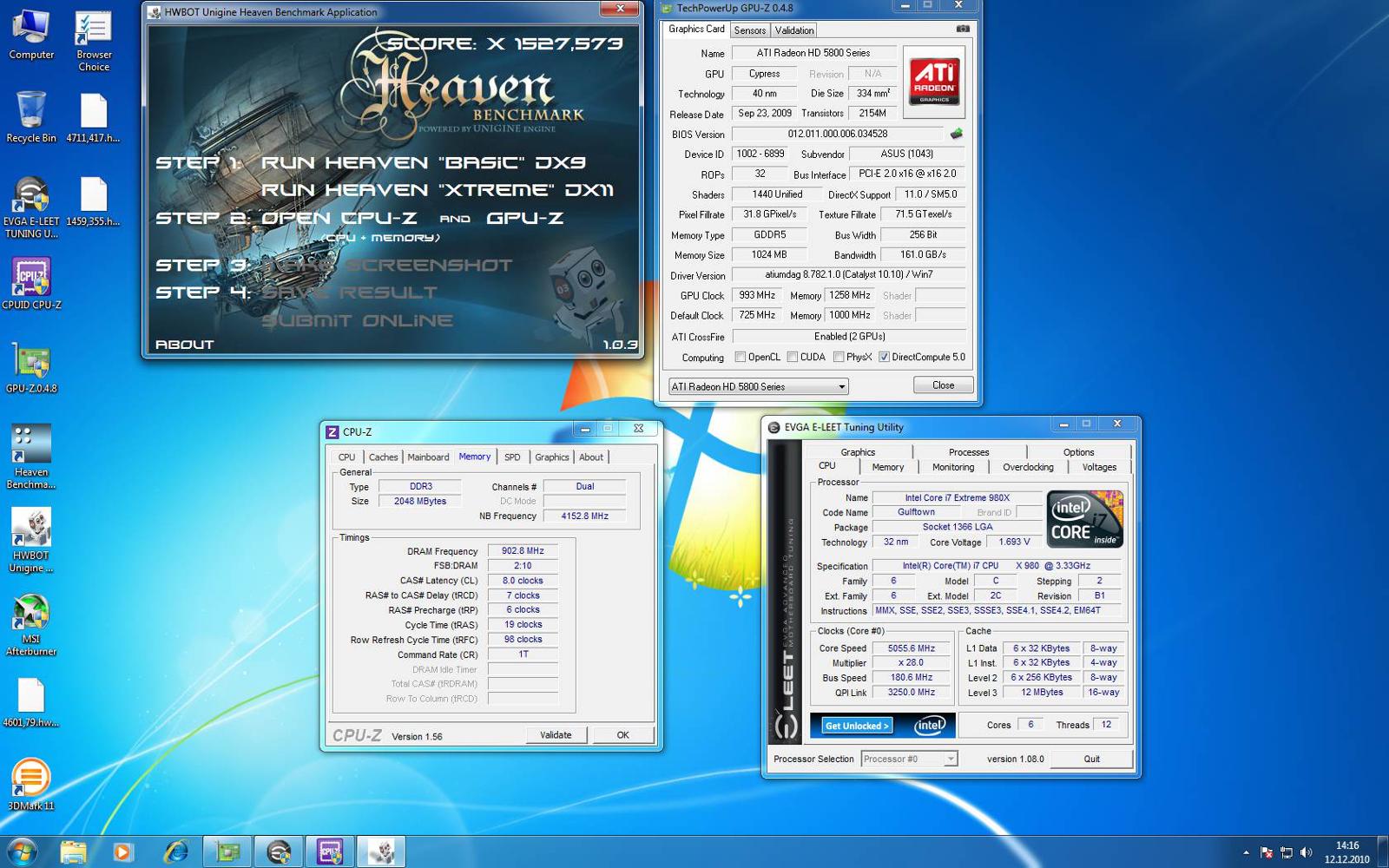The height and width of the screenshot is (868, 1389).
Task: Open the ATI Radeon HD 5800 Series dropdown
Action: 758,386
